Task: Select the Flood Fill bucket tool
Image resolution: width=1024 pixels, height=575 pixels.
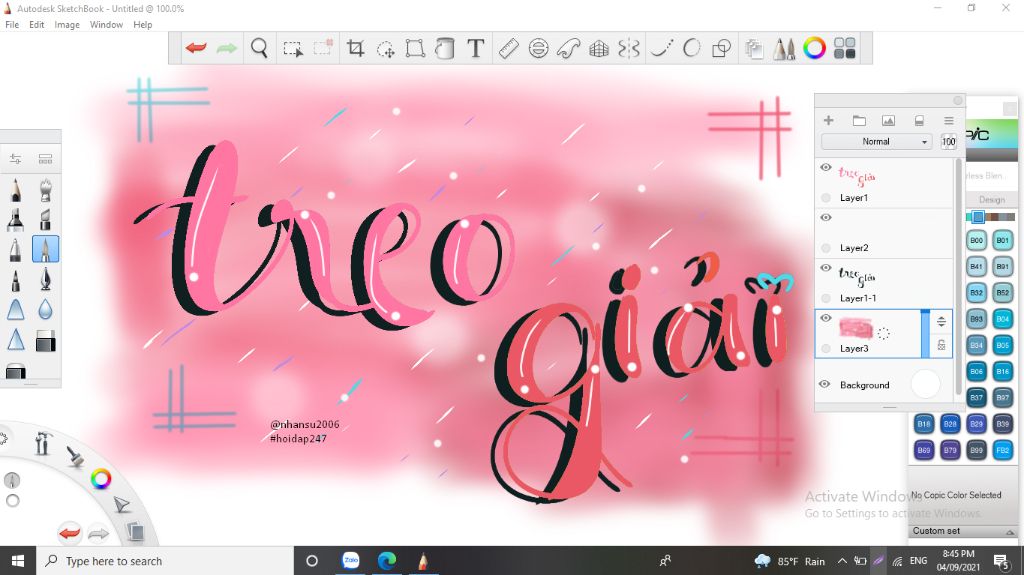Action: [445, 48]
